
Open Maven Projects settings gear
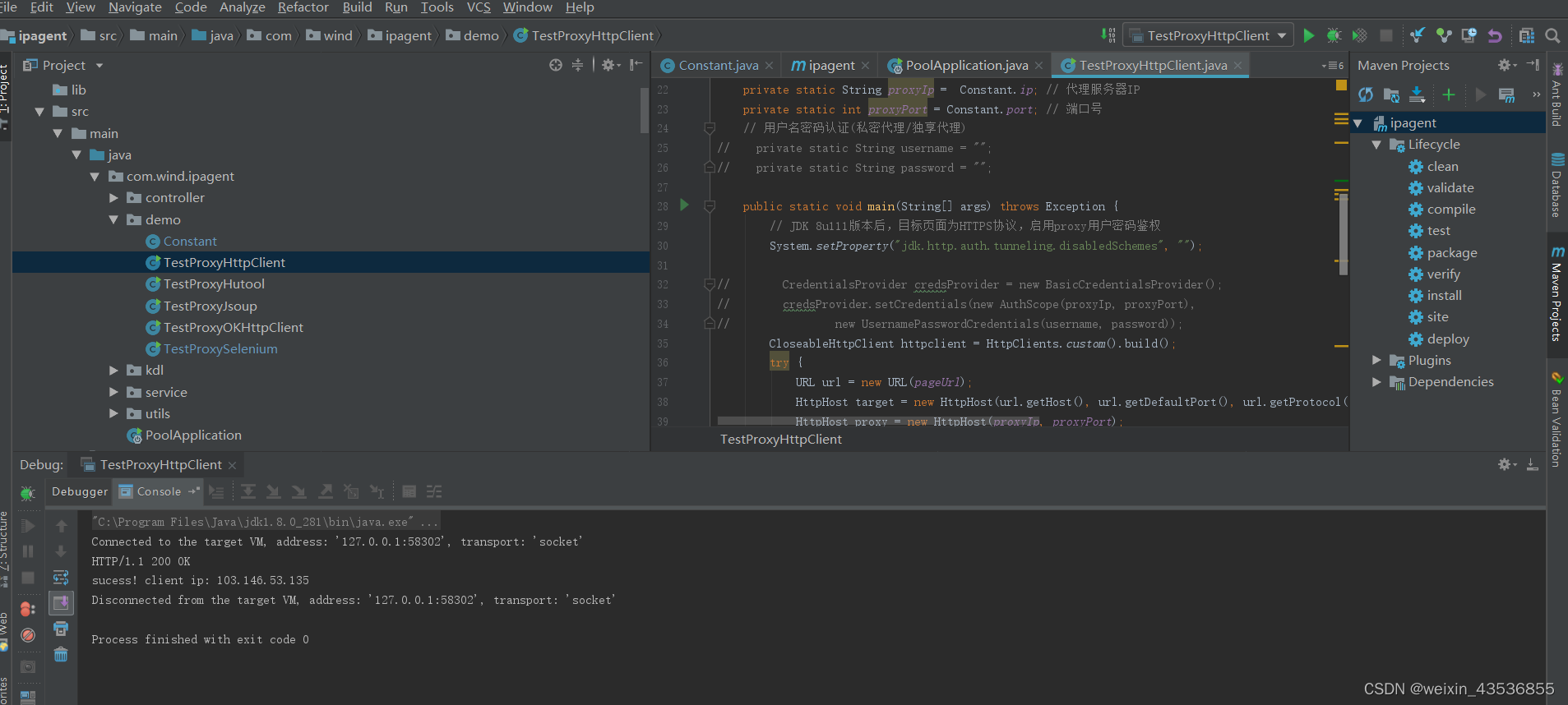1506,65
